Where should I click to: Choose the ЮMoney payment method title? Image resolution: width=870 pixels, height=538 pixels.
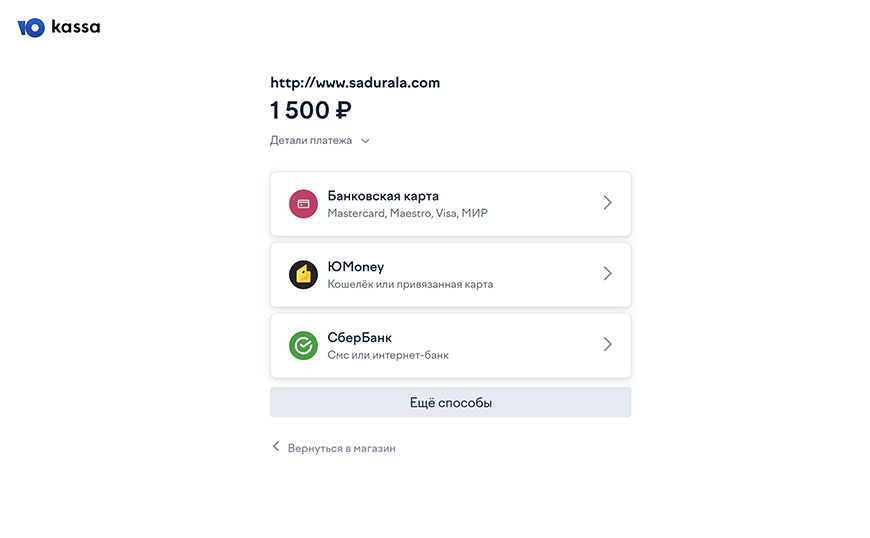point(356,267)
